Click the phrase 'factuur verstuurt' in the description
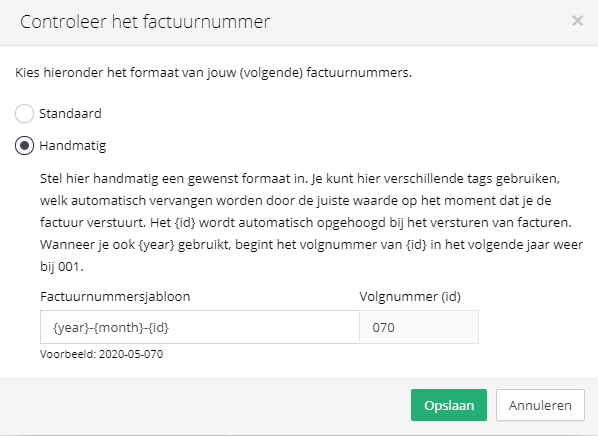Image resolution: width=598 pixels, height=436 pixels. click(x=93, y=222)
